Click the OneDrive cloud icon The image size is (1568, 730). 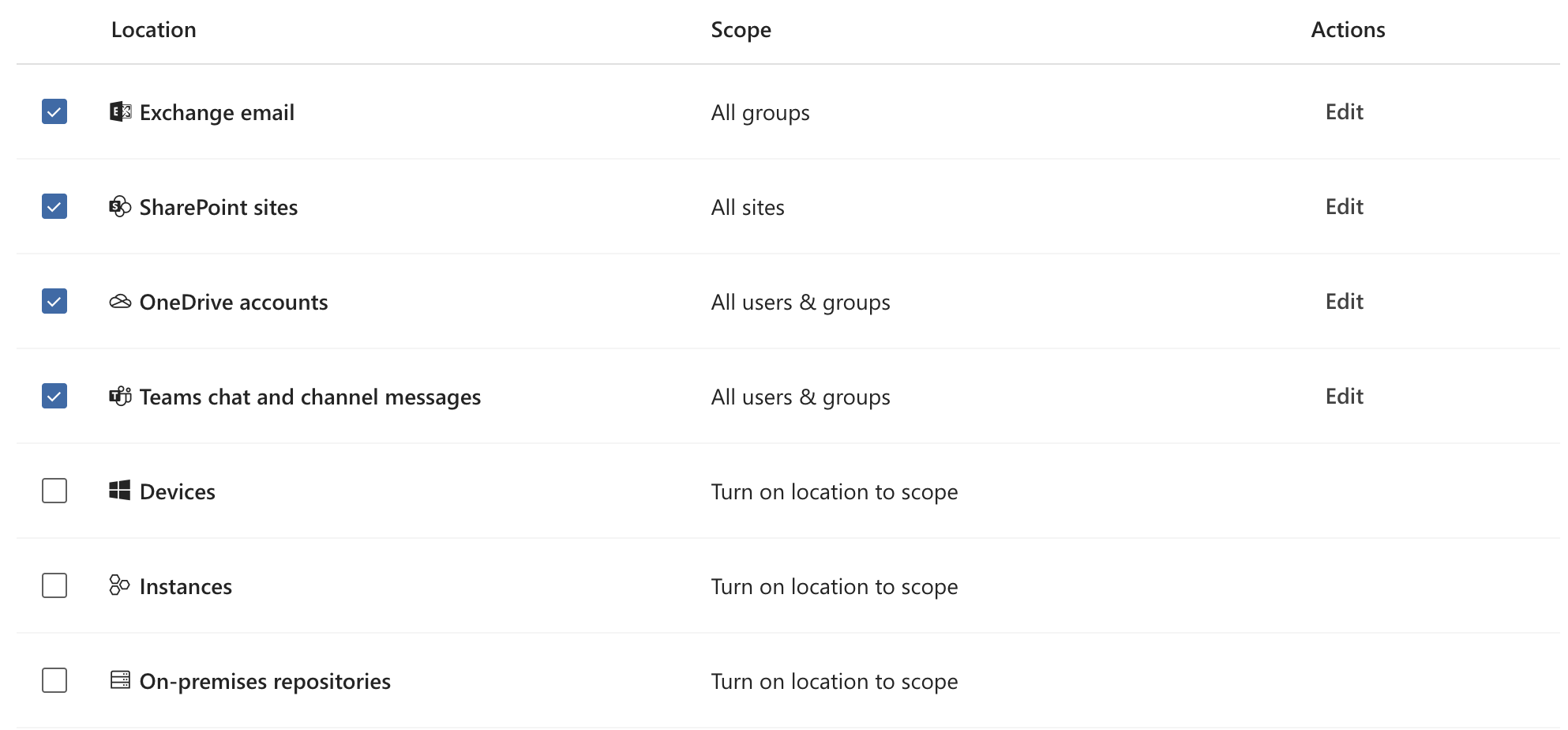(x=120, y=302)
